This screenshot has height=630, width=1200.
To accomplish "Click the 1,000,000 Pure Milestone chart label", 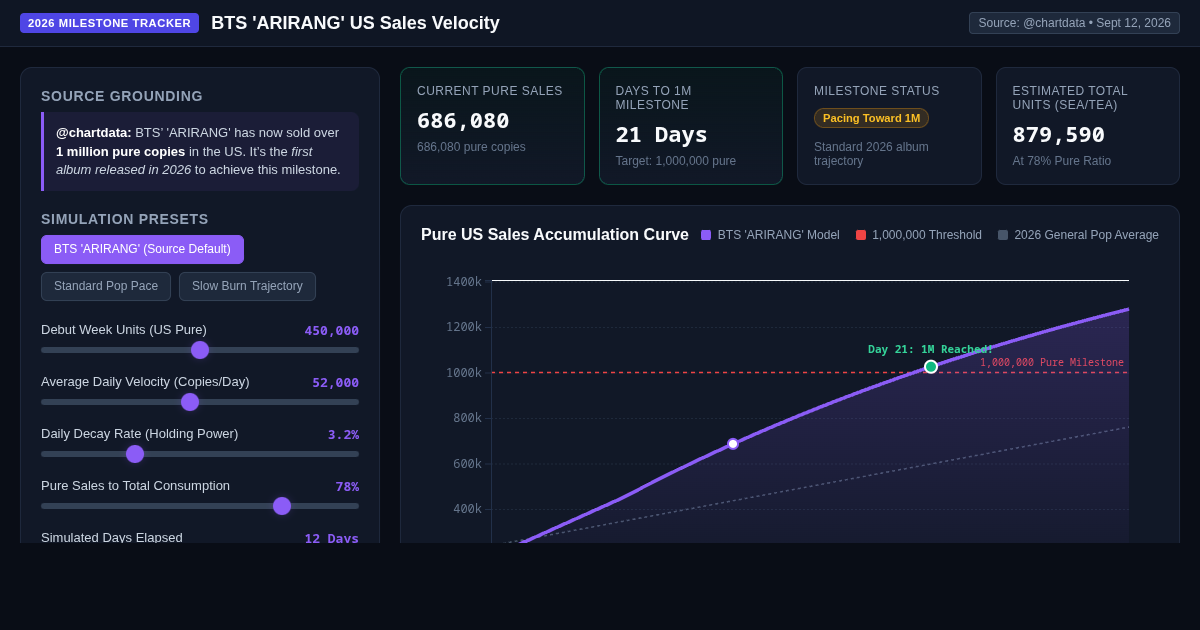I will [x=1052, y=363].
